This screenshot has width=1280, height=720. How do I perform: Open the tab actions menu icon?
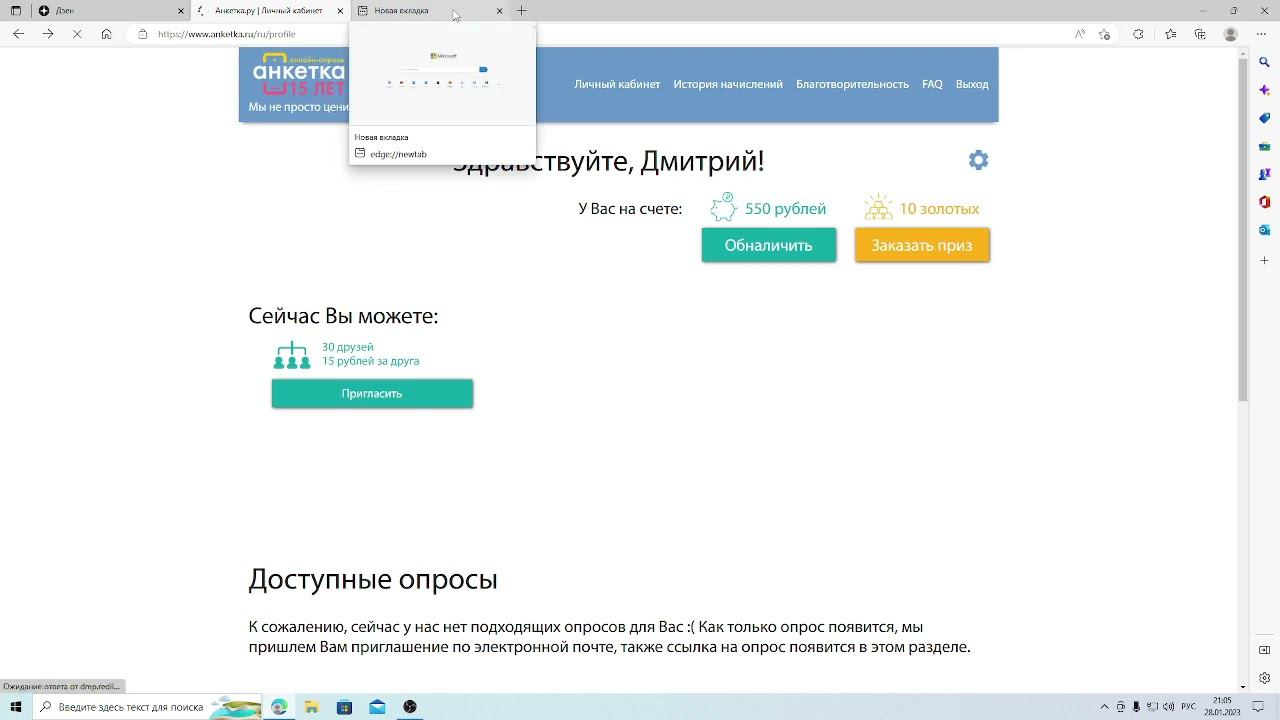15,10
